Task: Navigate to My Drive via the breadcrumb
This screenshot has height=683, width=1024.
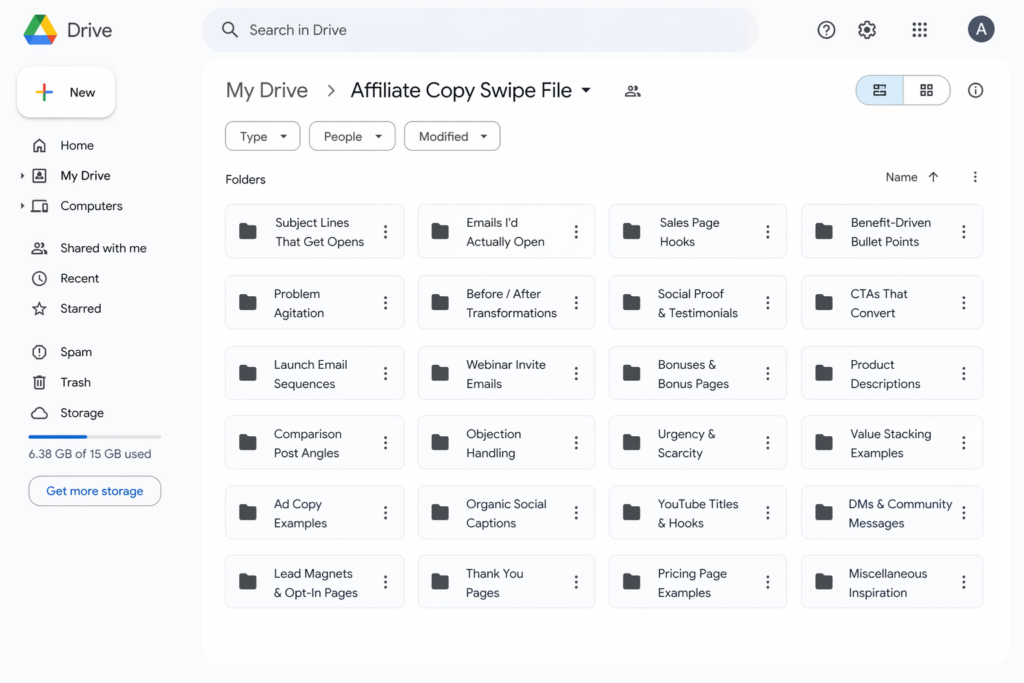Action: [x=266, y=90]
